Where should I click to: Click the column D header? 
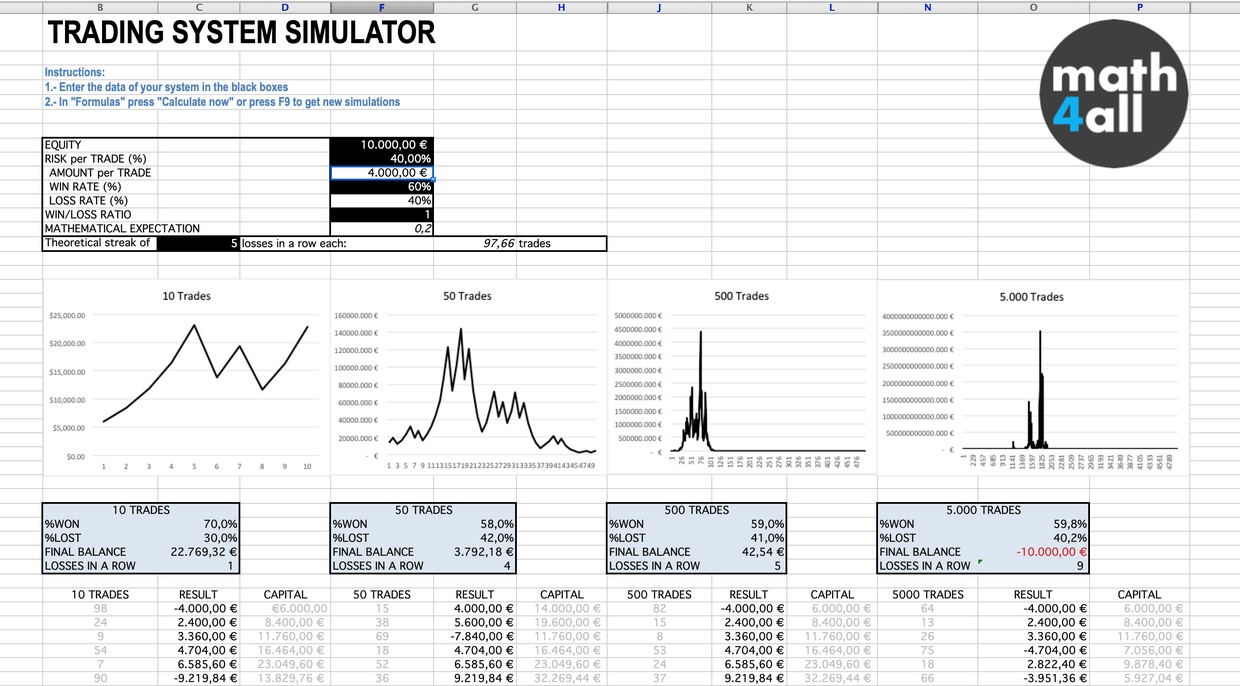point(285,7)
